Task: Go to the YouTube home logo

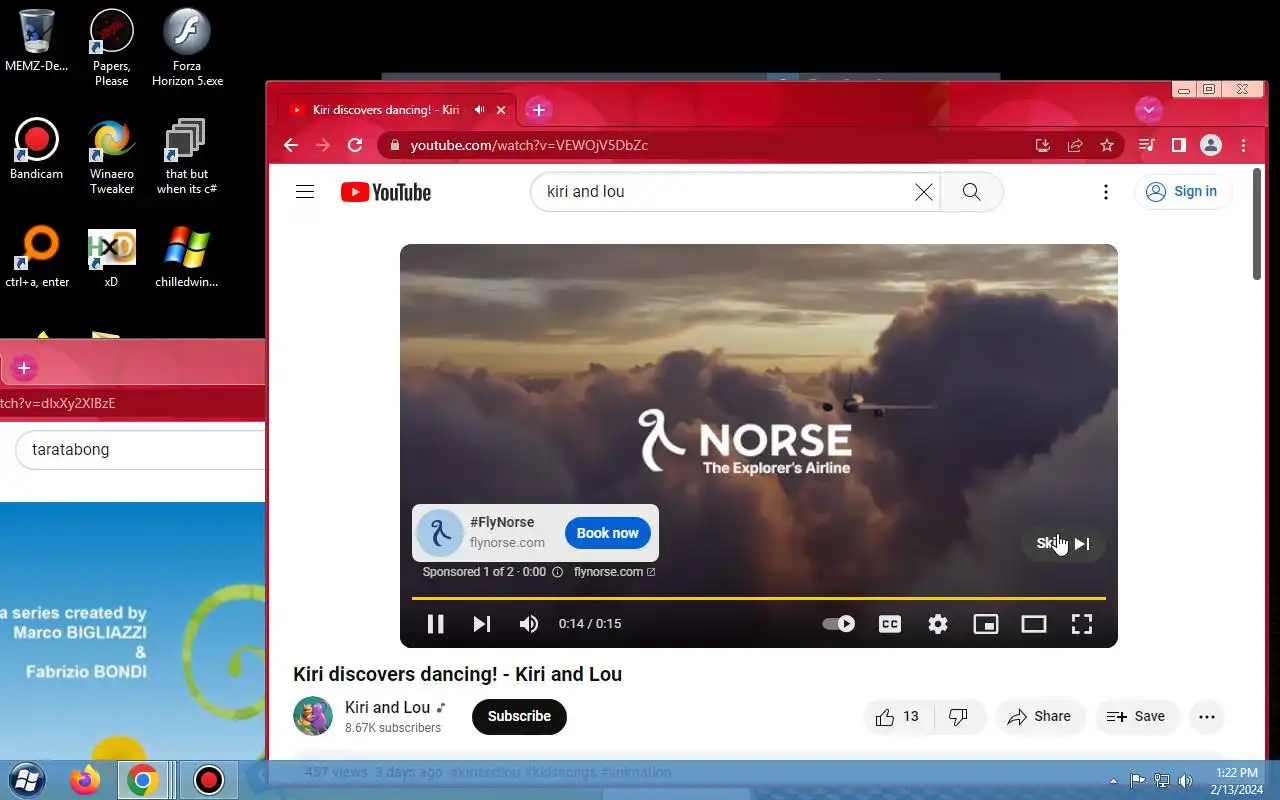Action: click(x=386, y=192)
